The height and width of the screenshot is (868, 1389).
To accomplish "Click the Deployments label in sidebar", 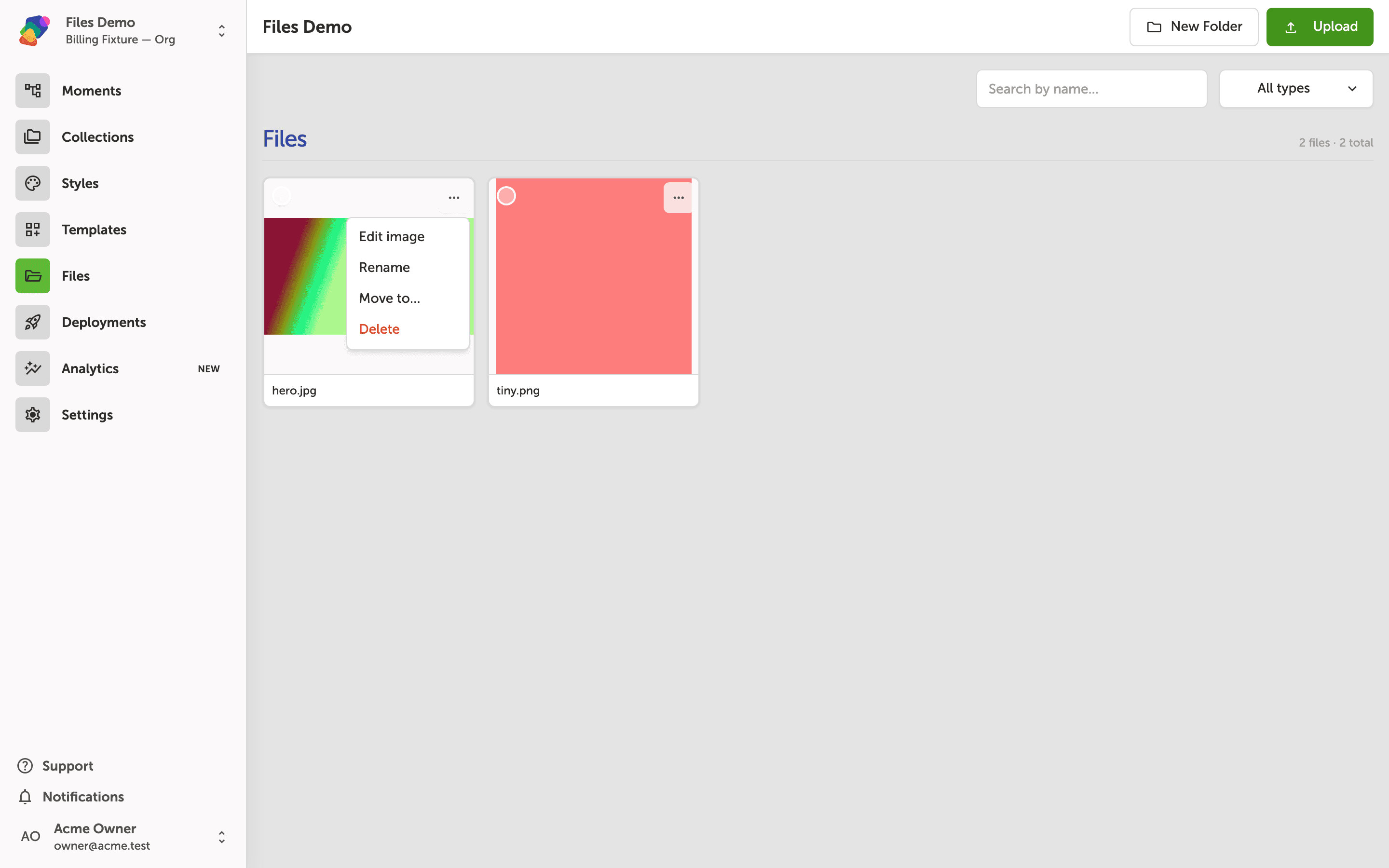I will click(x=104, y=322).
